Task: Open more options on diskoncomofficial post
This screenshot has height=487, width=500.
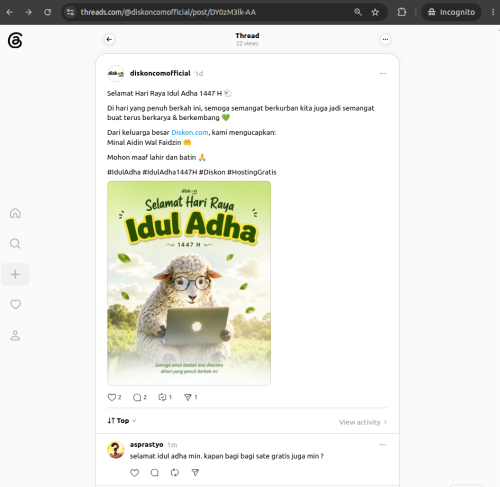Action: [x=383, y=73]
